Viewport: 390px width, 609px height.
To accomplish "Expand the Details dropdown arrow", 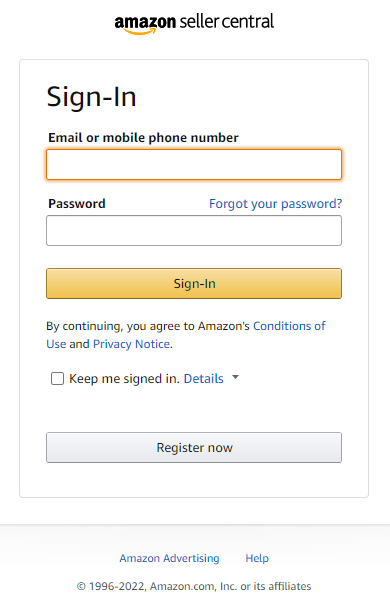I will [235, 377].
